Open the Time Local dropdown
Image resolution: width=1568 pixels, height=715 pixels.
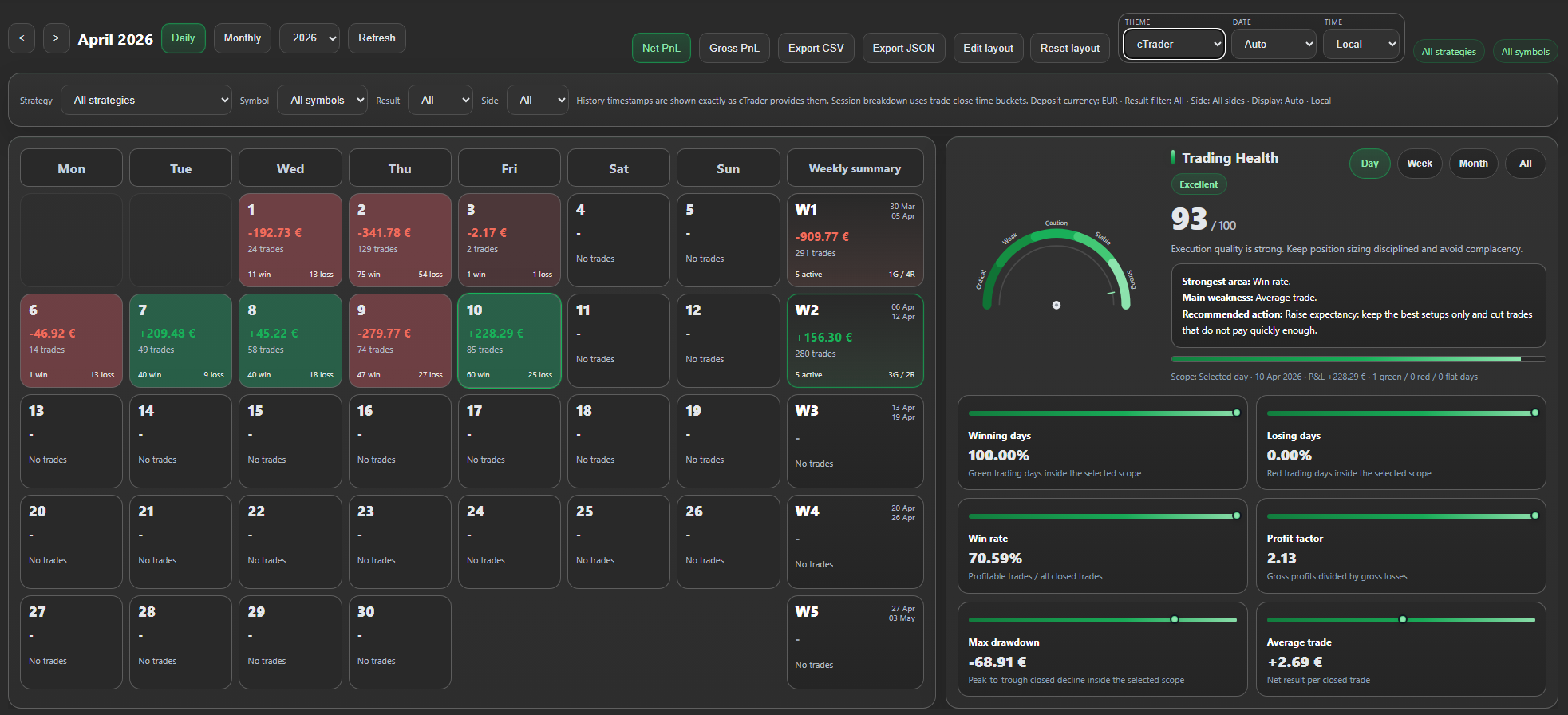[1361, 45]
